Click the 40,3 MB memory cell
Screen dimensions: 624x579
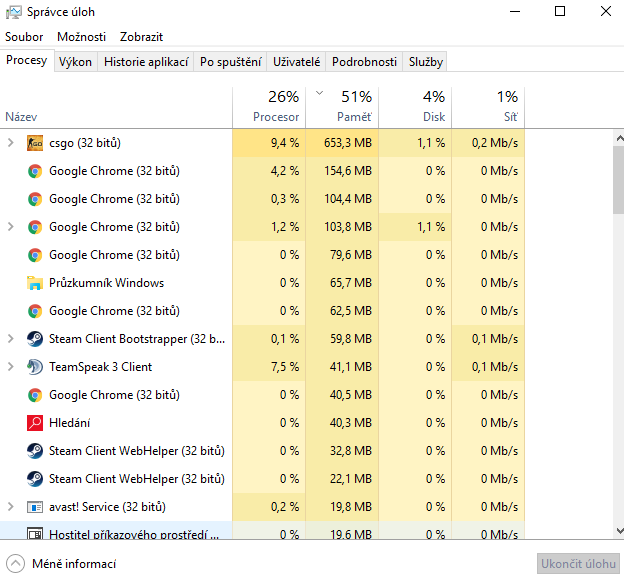[x=342, y=423]
